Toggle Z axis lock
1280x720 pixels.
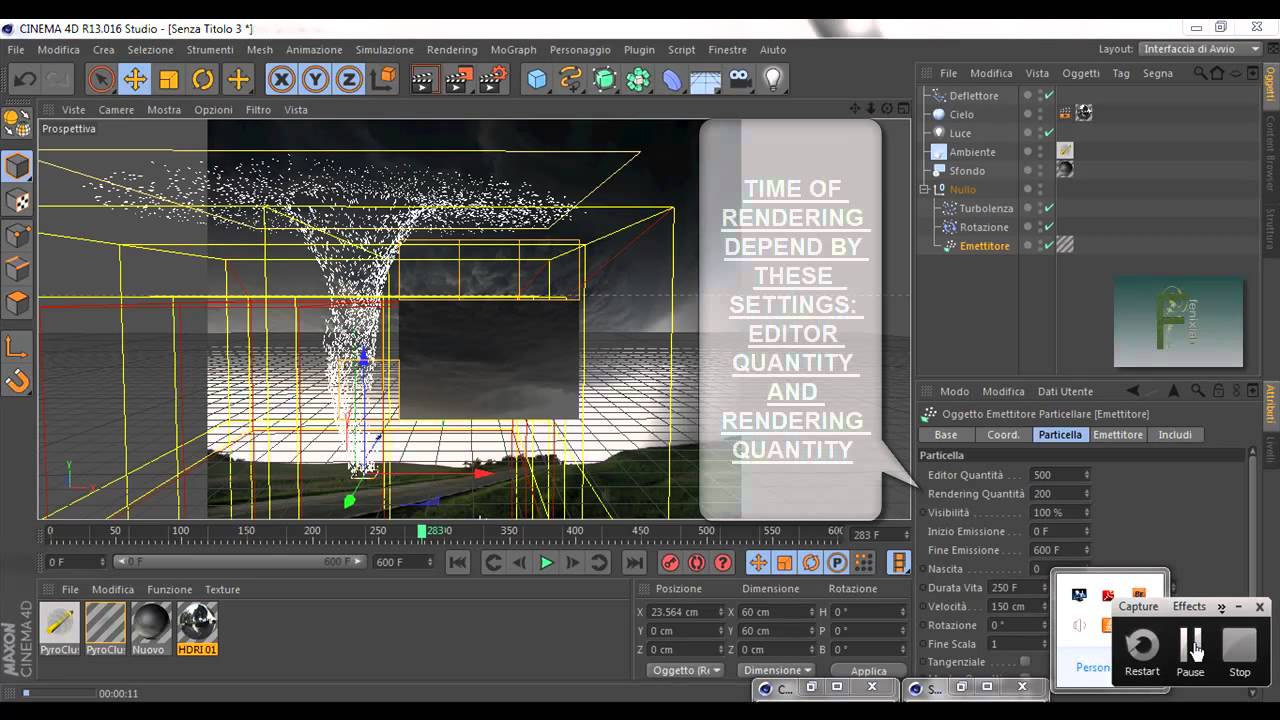click(x=349, y=79)
